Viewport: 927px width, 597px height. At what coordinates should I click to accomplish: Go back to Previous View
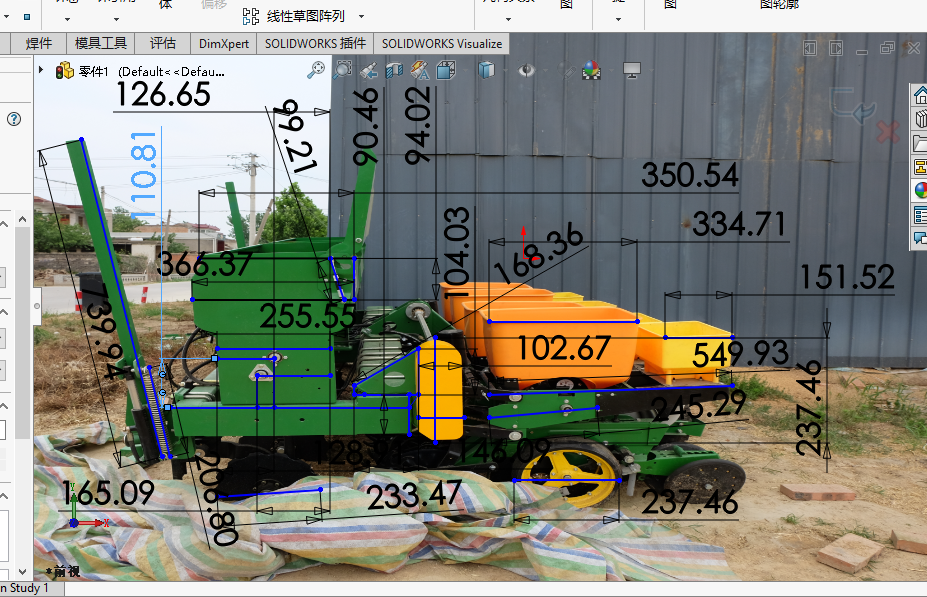click(368, 71)
